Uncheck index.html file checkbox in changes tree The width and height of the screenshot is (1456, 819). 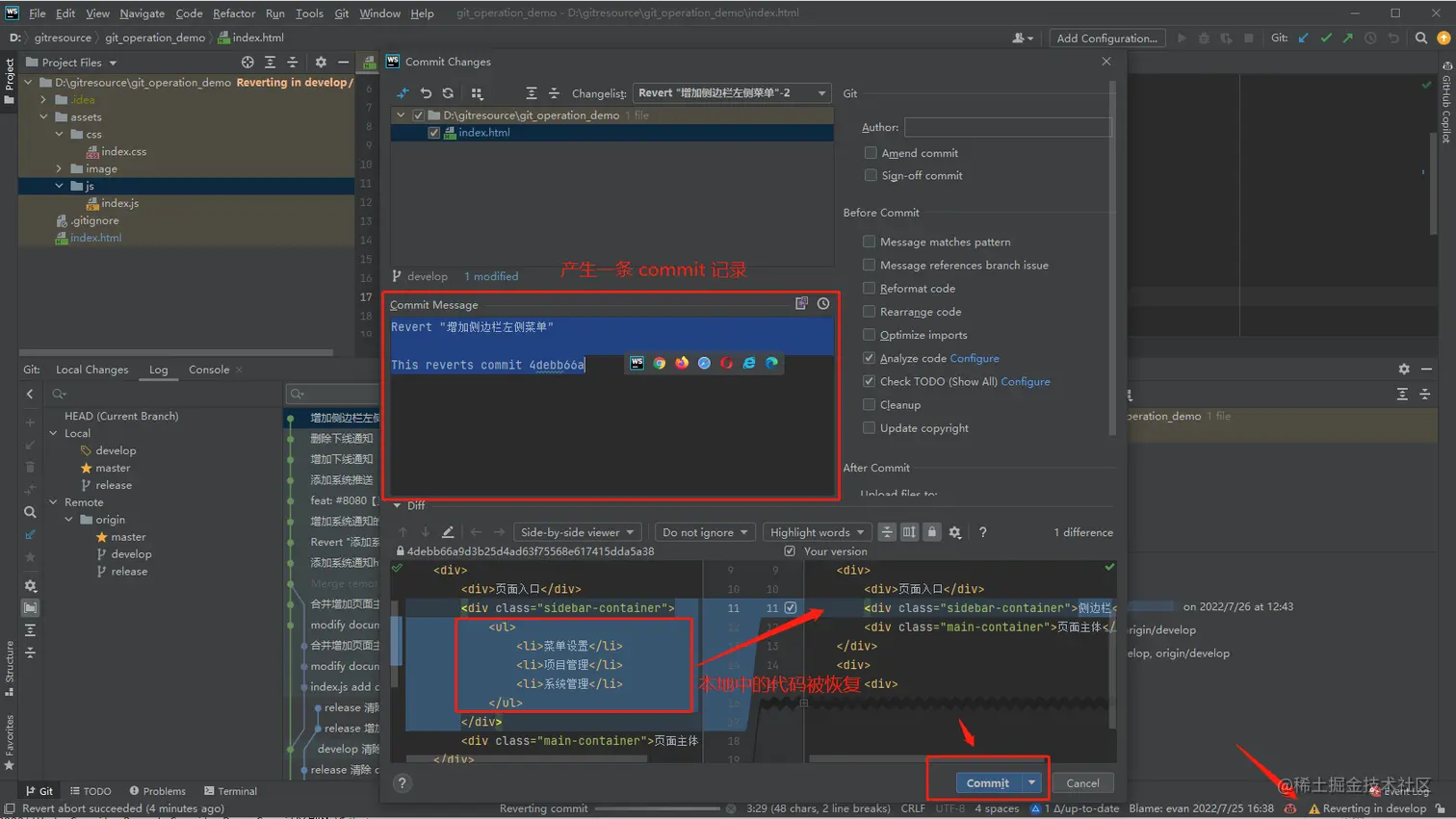pos(434,133)
